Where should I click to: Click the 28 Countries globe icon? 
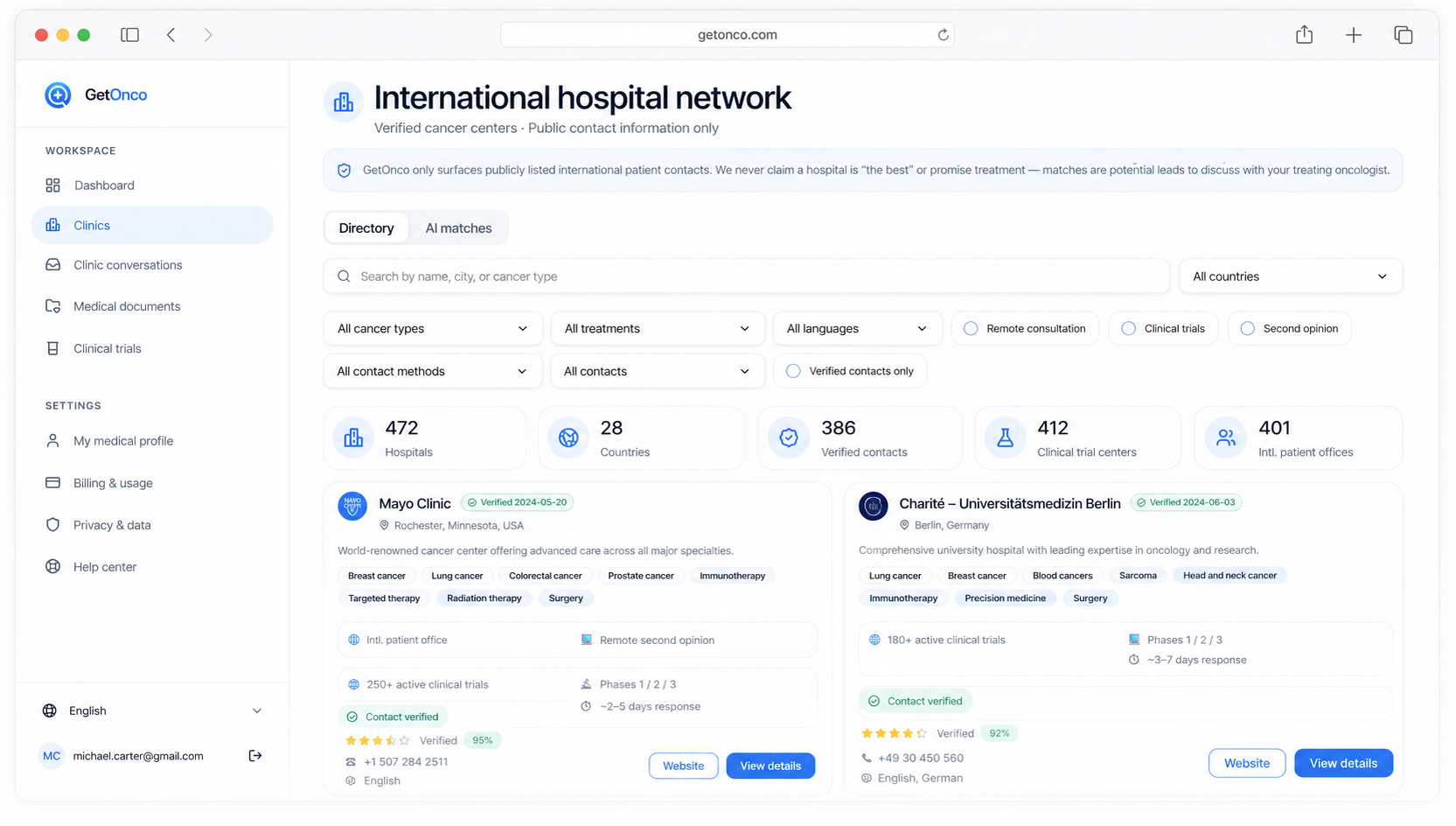pyautogui.click(x=568, y=437)
